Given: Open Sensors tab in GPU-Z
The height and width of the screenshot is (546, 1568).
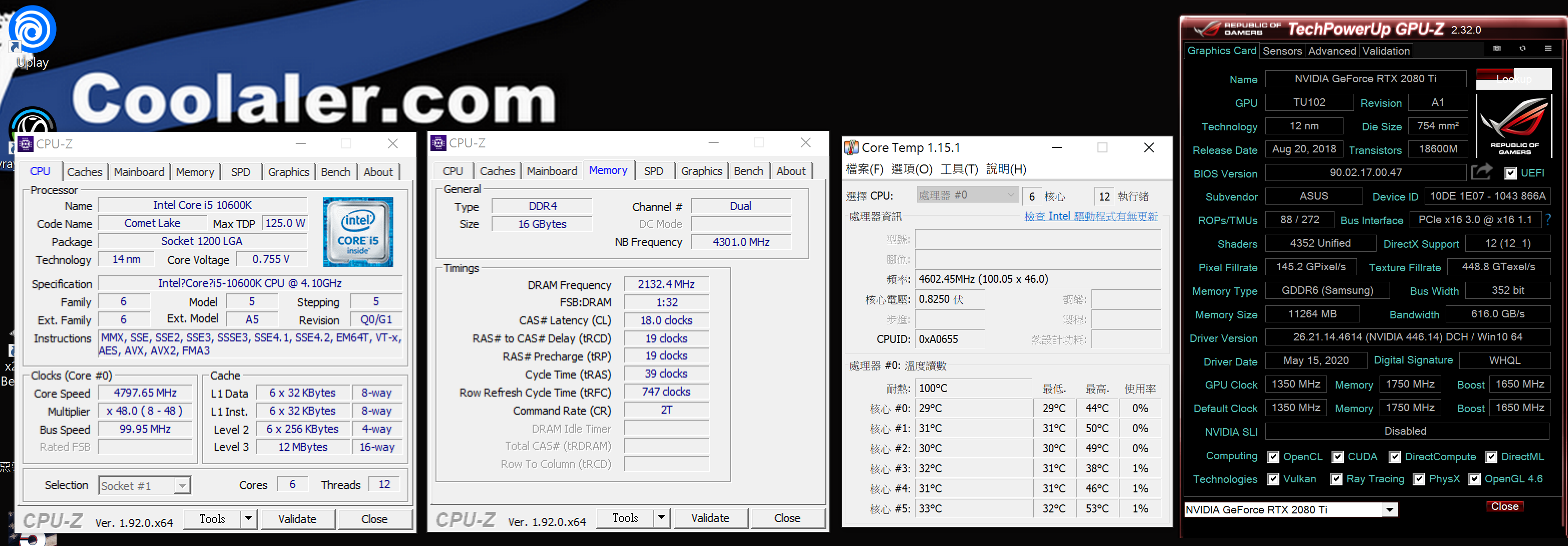Looking at the screenshot, I should (1282, 51).
